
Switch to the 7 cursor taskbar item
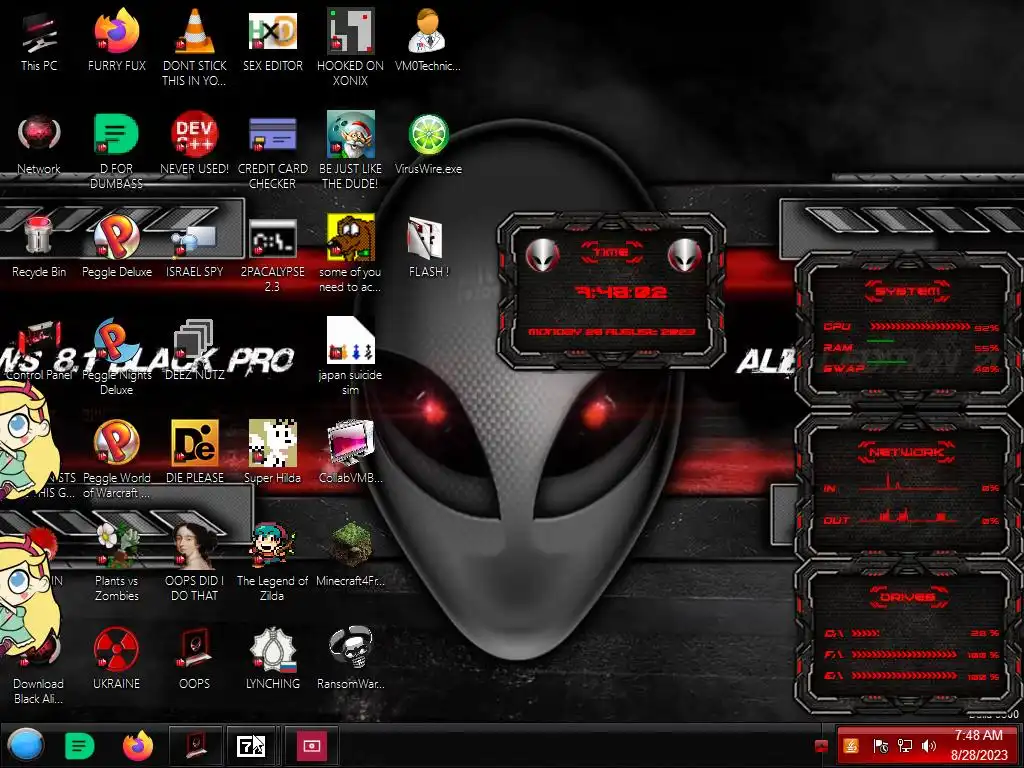click(x=251, y=745)
